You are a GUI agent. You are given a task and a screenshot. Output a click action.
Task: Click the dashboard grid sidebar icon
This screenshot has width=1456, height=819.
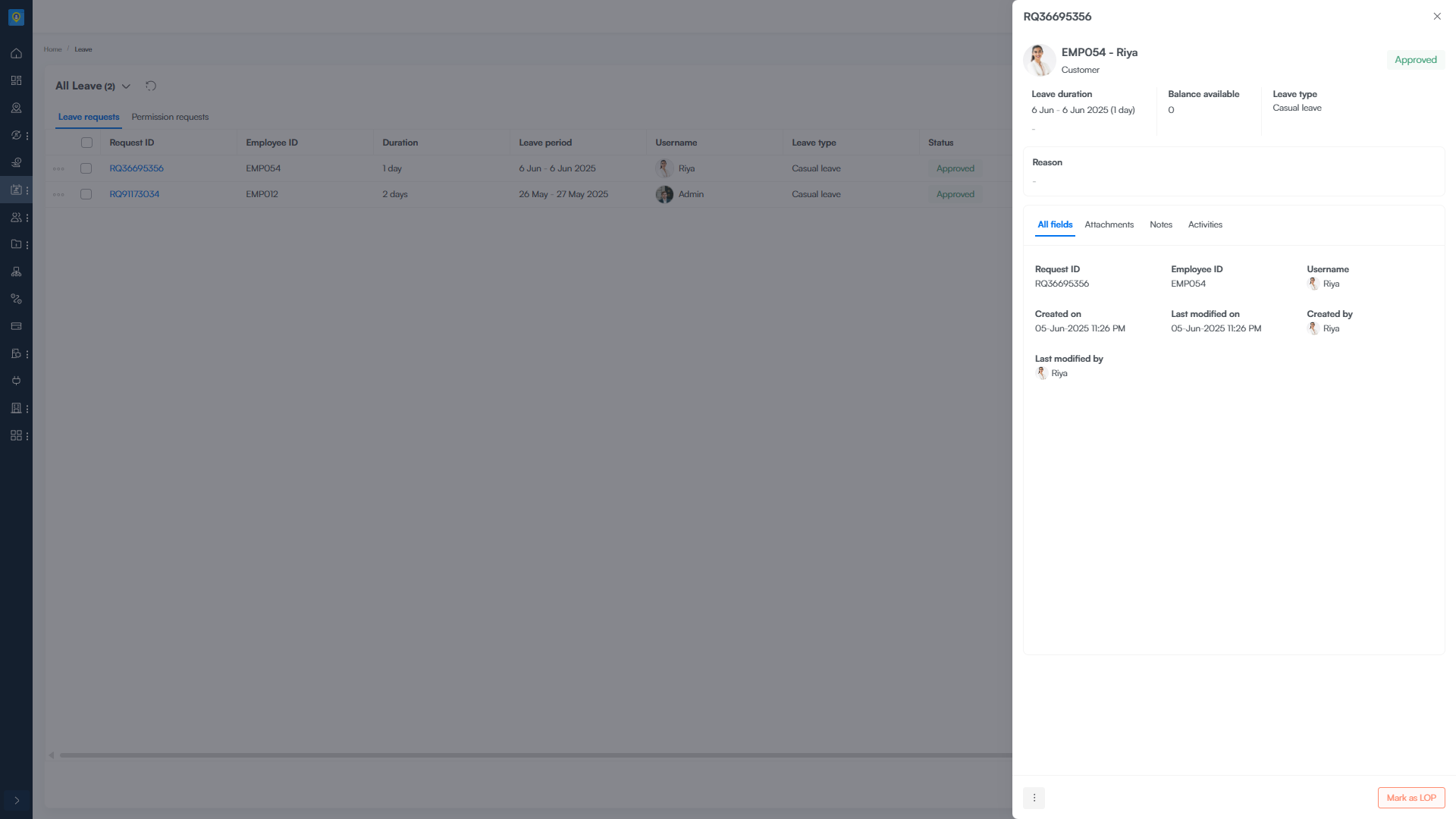(16, 80)
